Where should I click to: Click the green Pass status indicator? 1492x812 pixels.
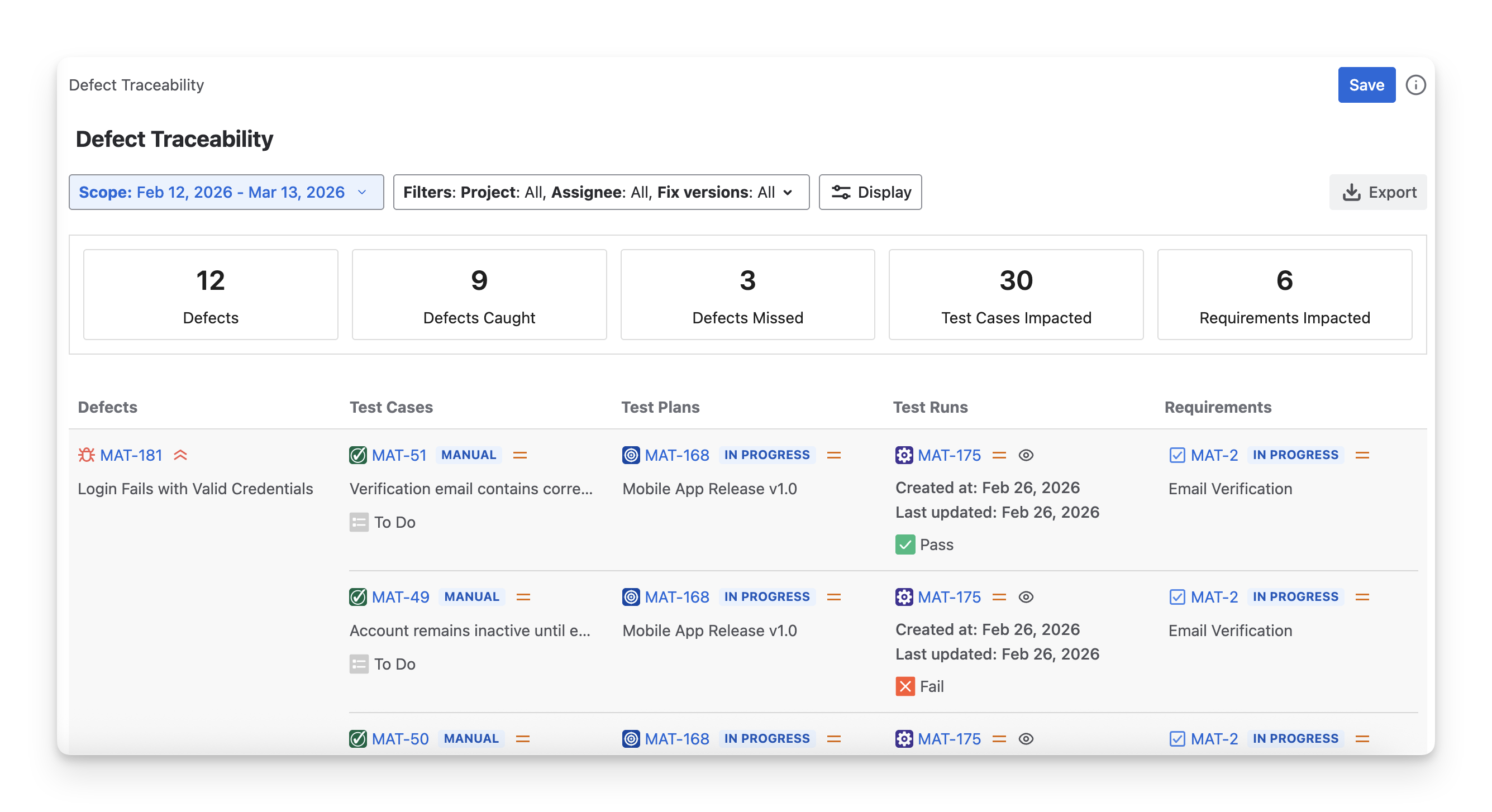click(x=905, y=544)
